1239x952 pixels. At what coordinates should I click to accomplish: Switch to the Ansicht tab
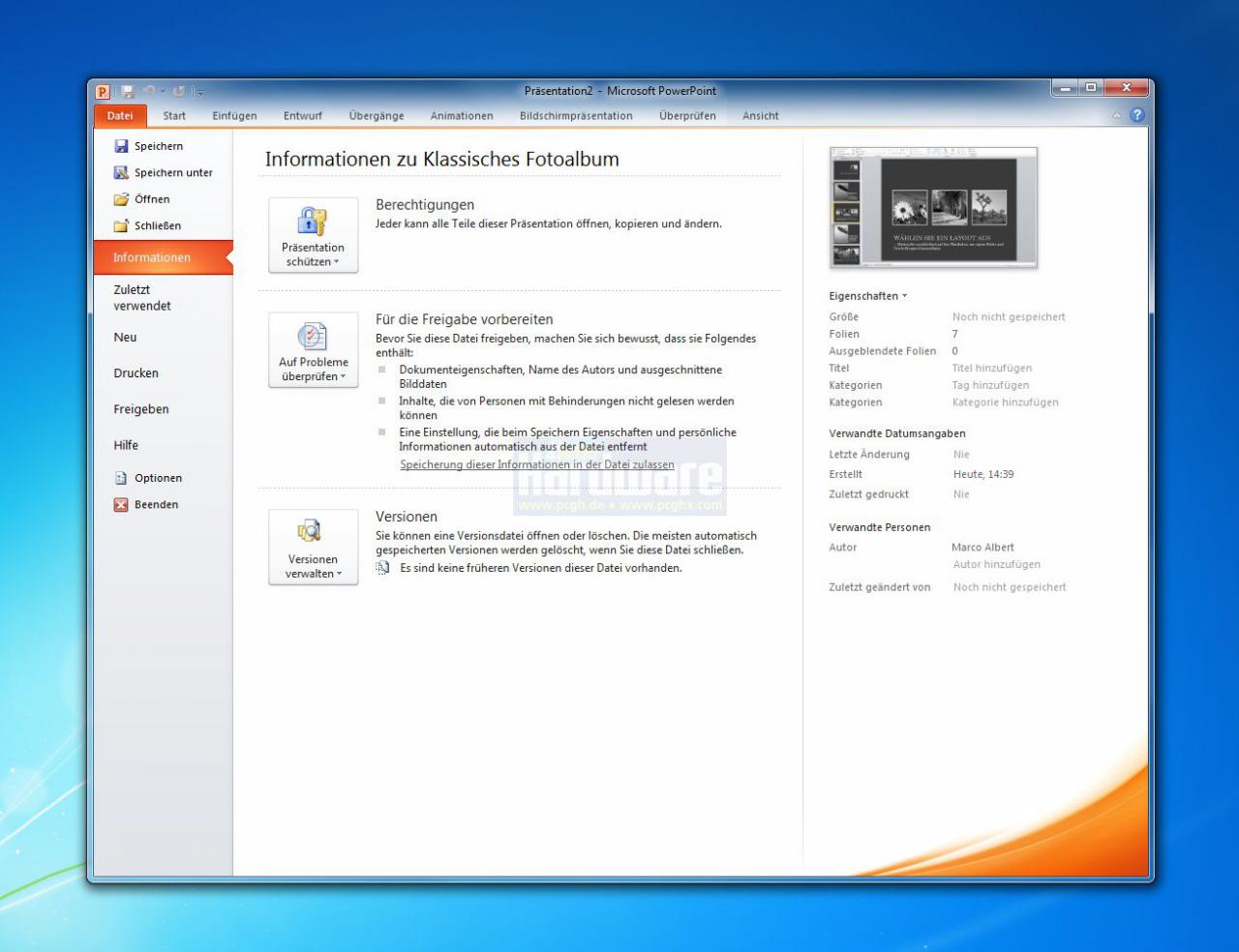[x=761, y=116]
